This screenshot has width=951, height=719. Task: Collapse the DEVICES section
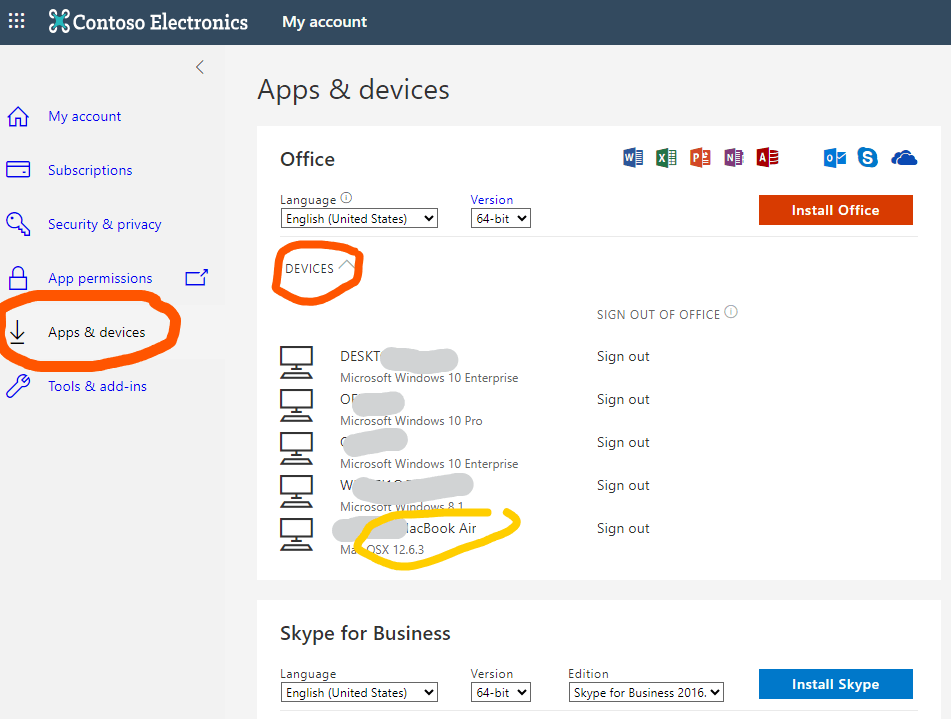click(319, 268)
